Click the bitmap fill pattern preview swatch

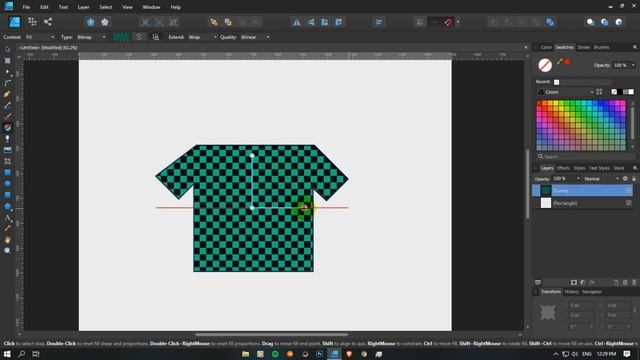[121, 37]
